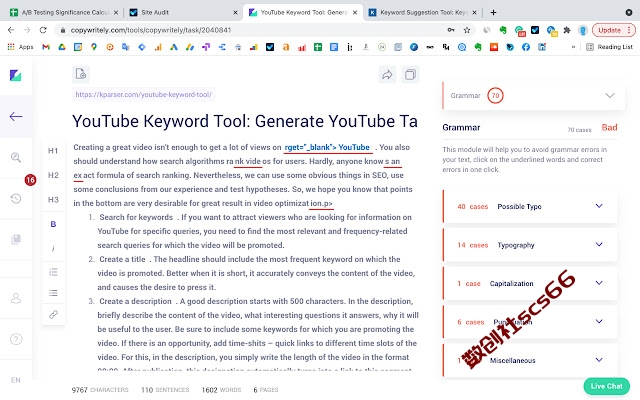Viewport: 640px width, 400px height.
Task: Open the user profile icon in sidebar
Action: click(16, 298)
